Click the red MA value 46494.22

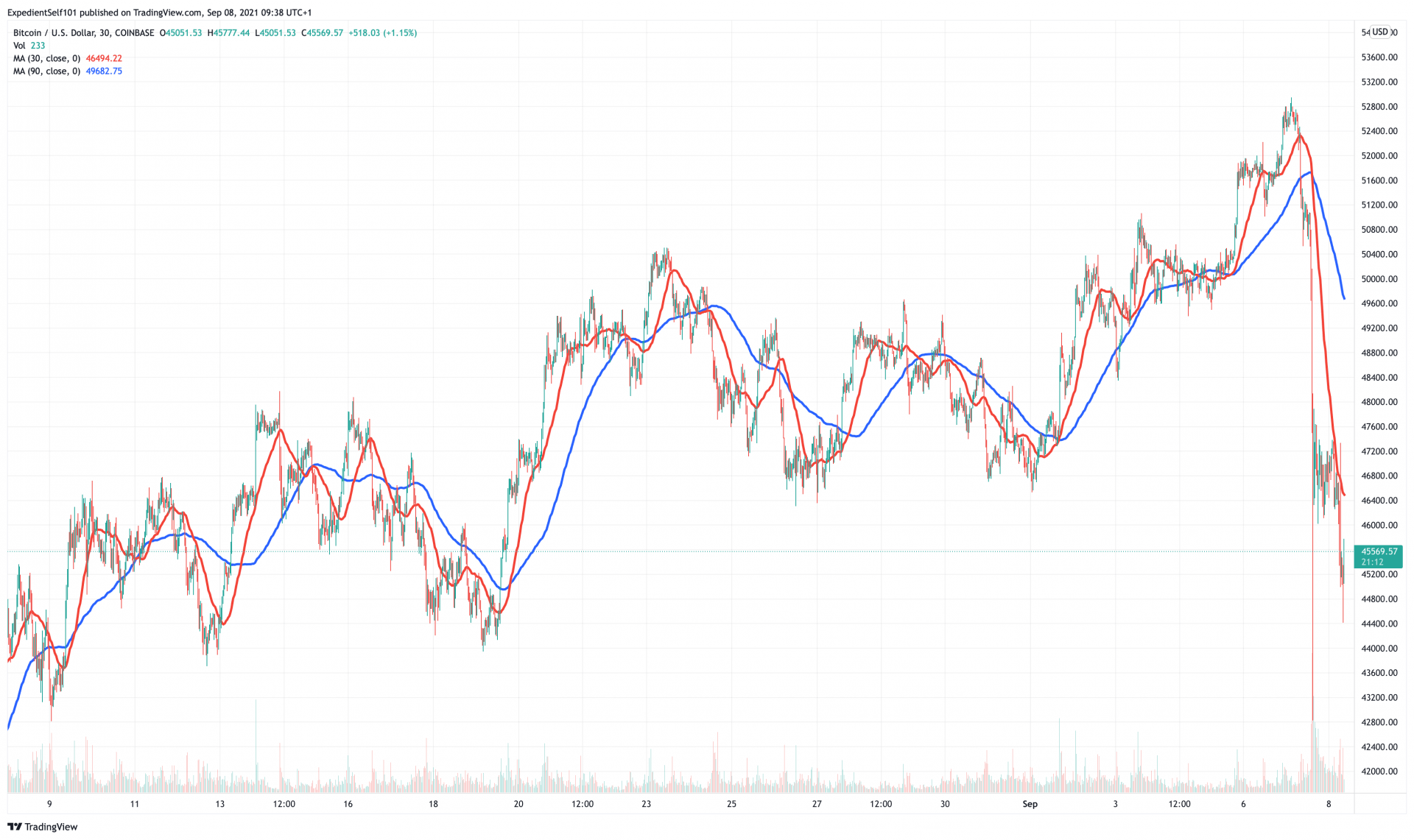pyautogui.click(x=104, y=59)
